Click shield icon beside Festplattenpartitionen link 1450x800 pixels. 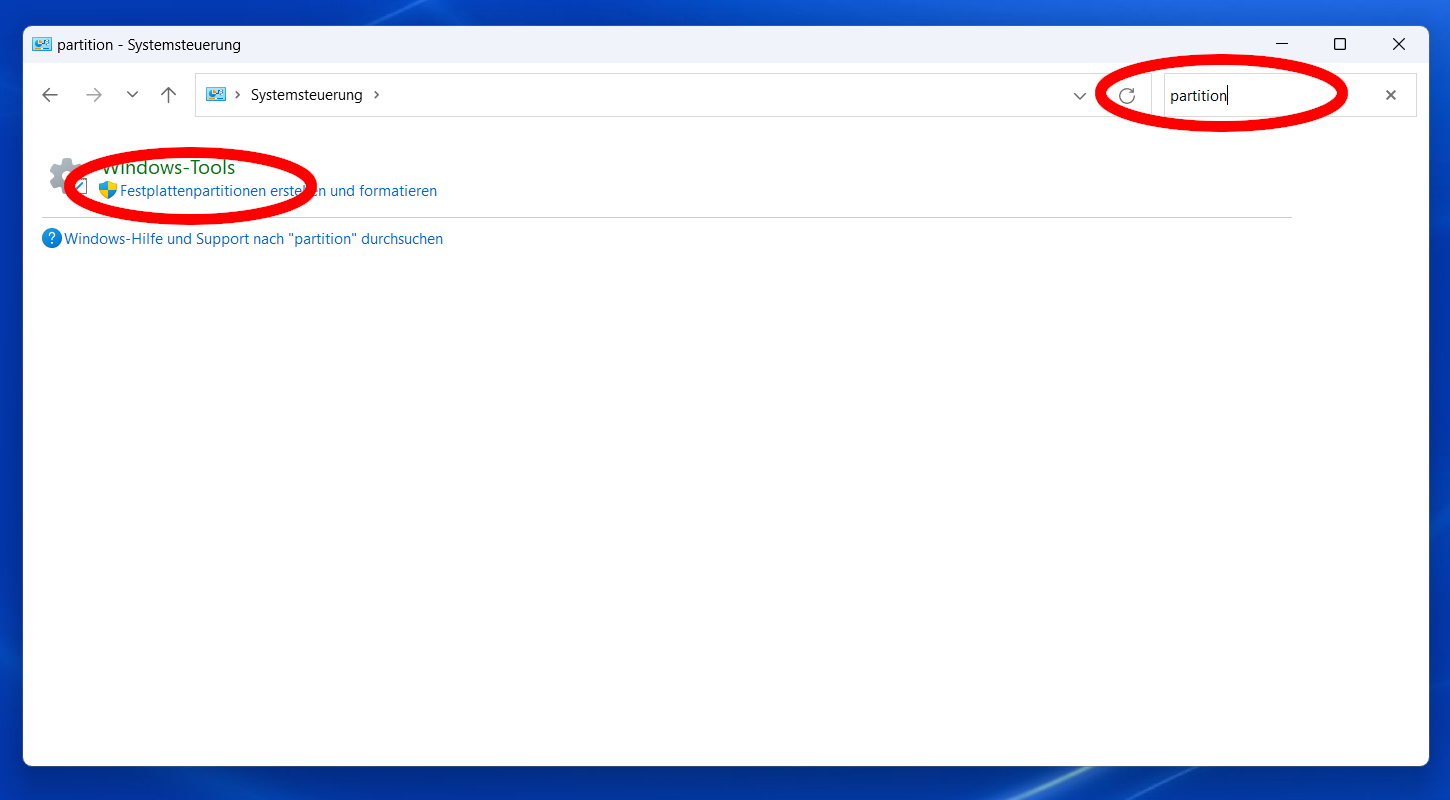tap(108, 190)
